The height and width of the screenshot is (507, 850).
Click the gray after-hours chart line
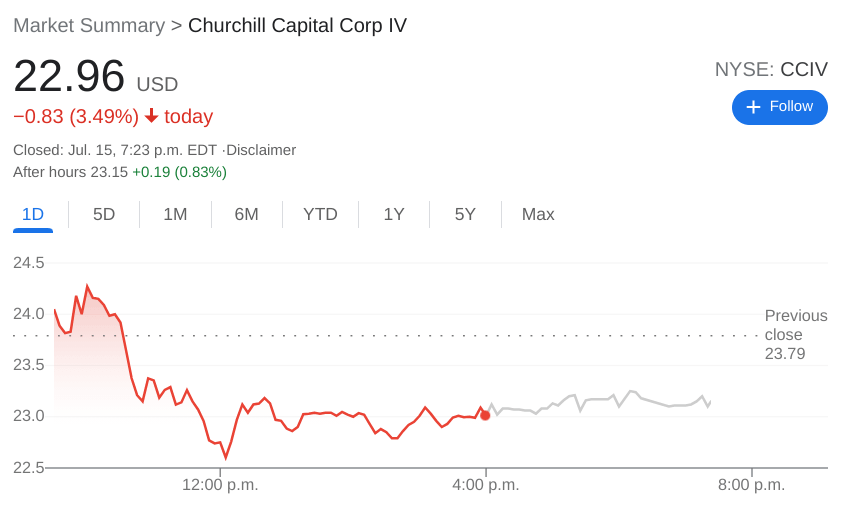[600, 399]
